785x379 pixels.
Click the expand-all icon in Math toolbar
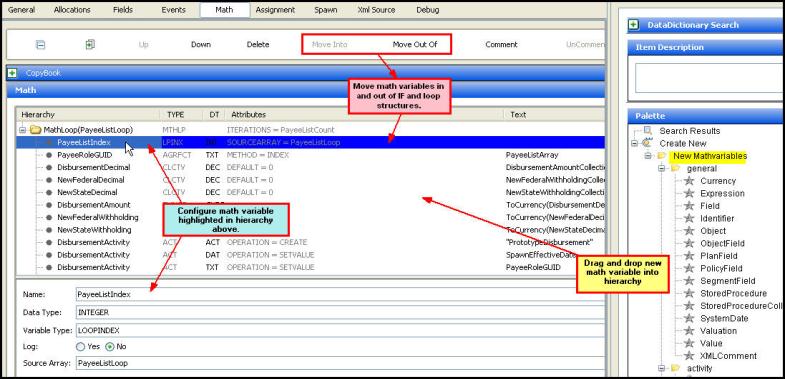click(90, 45)
